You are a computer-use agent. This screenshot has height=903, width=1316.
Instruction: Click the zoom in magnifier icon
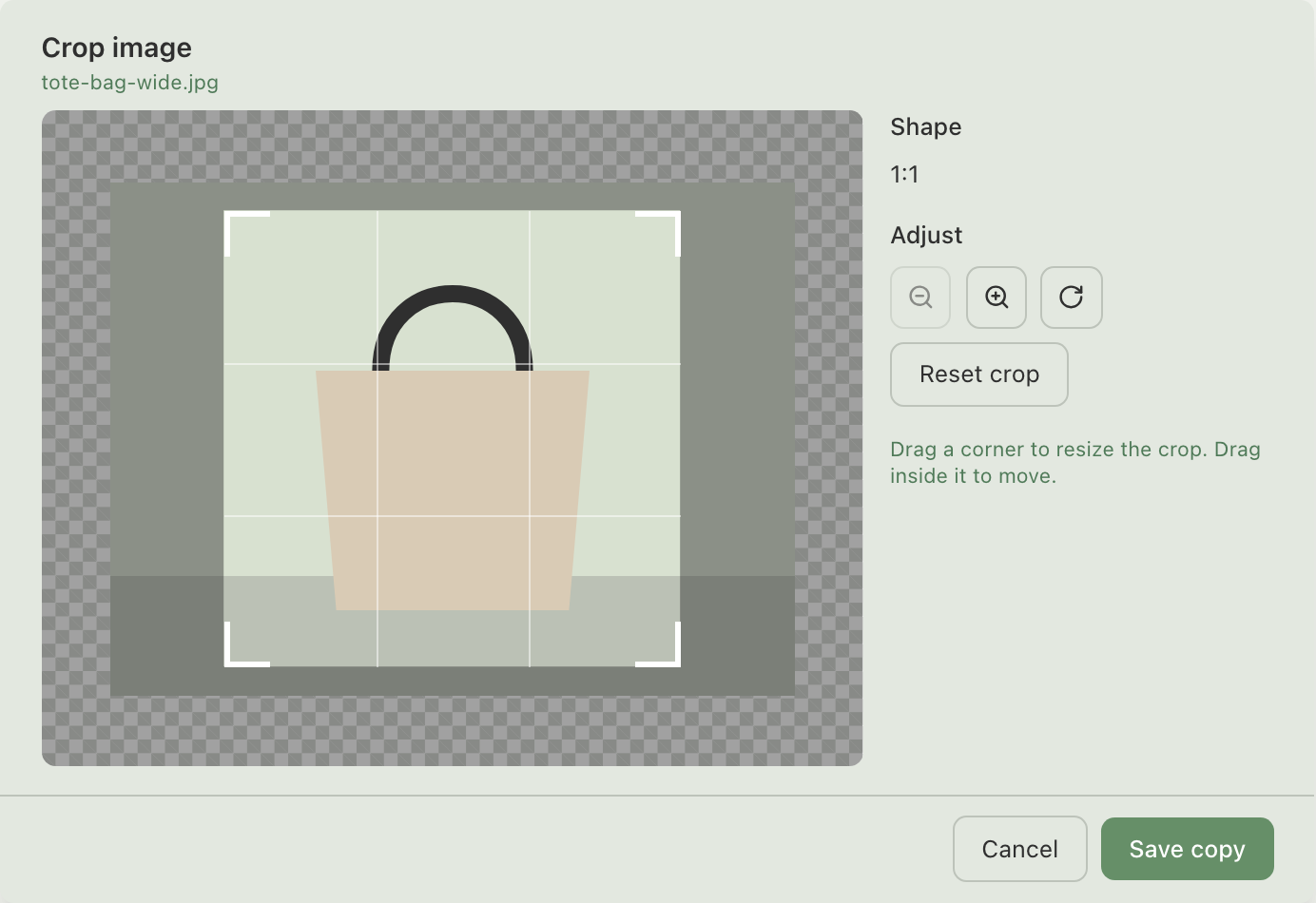point(997,298)
